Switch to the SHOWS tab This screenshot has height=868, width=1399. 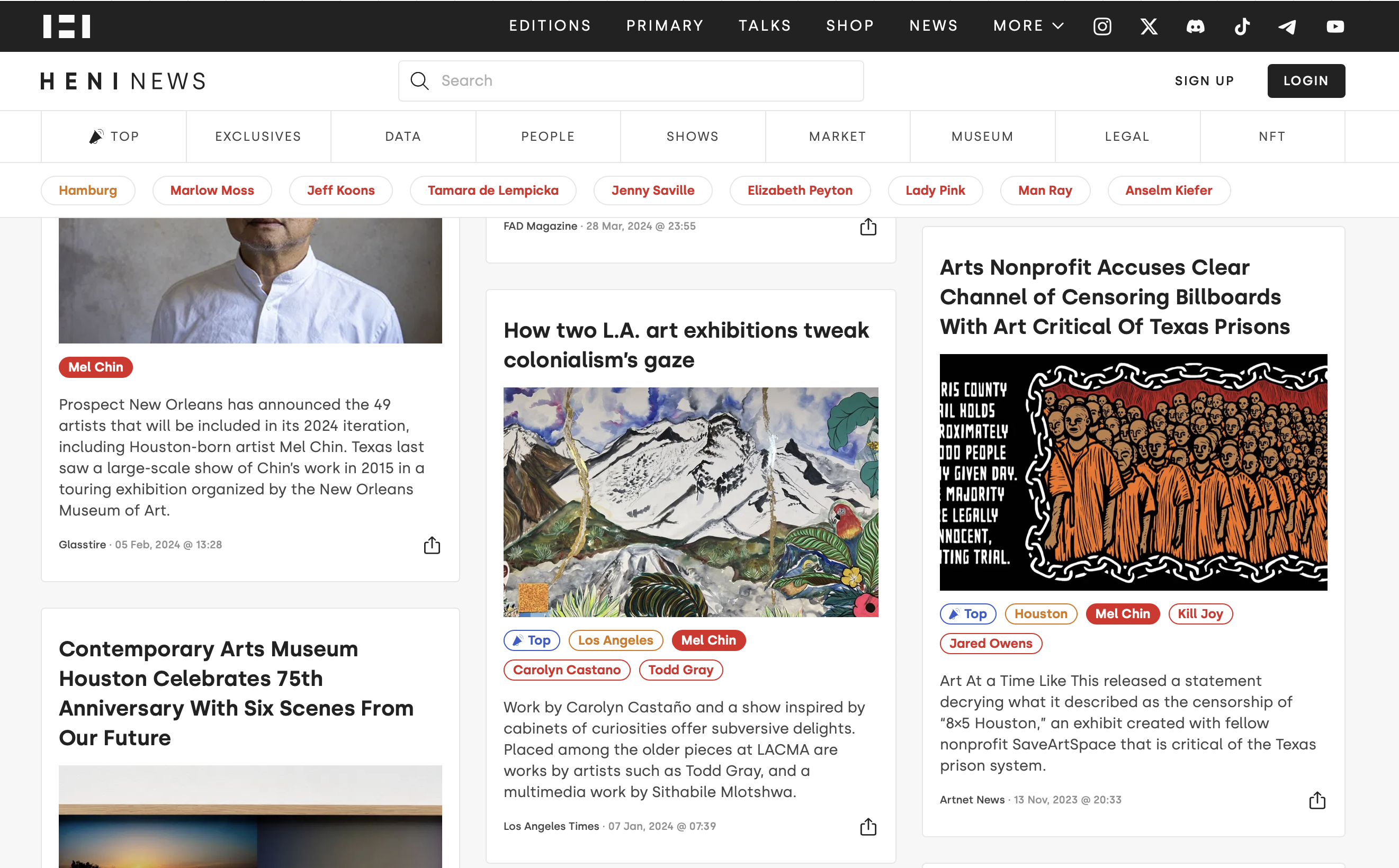pyautogui.click(x=693, y=137)
